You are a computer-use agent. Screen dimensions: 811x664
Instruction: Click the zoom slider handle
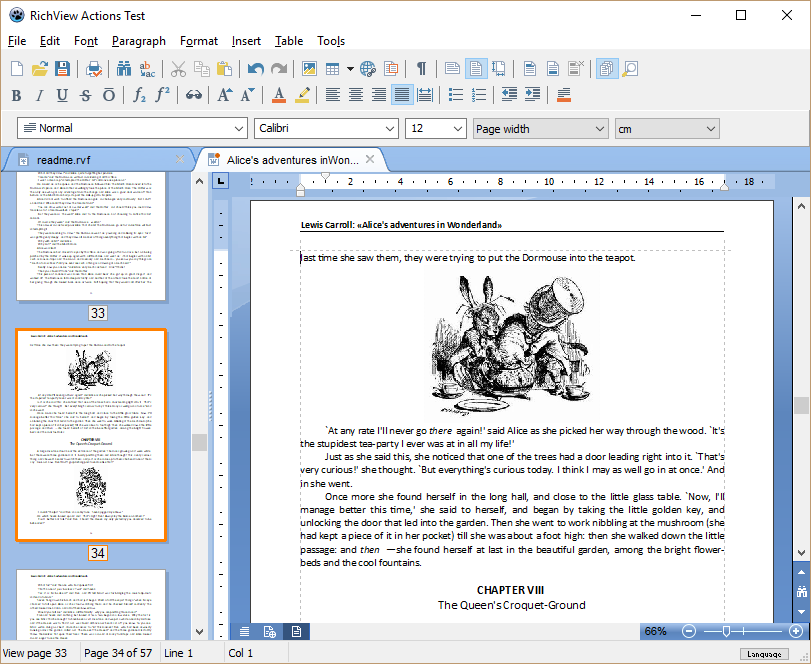coord(727,632)
